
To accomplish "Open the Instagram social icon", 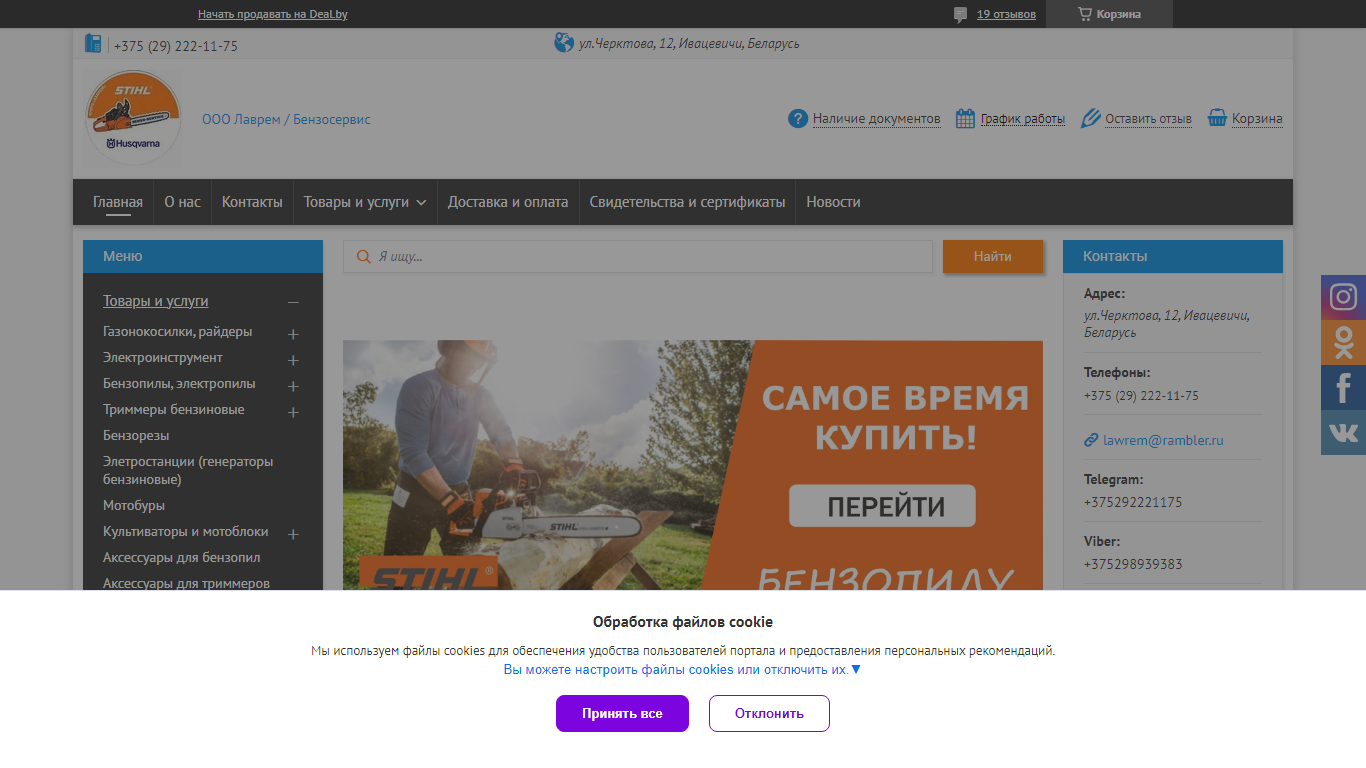I will tap(1343, 297).
